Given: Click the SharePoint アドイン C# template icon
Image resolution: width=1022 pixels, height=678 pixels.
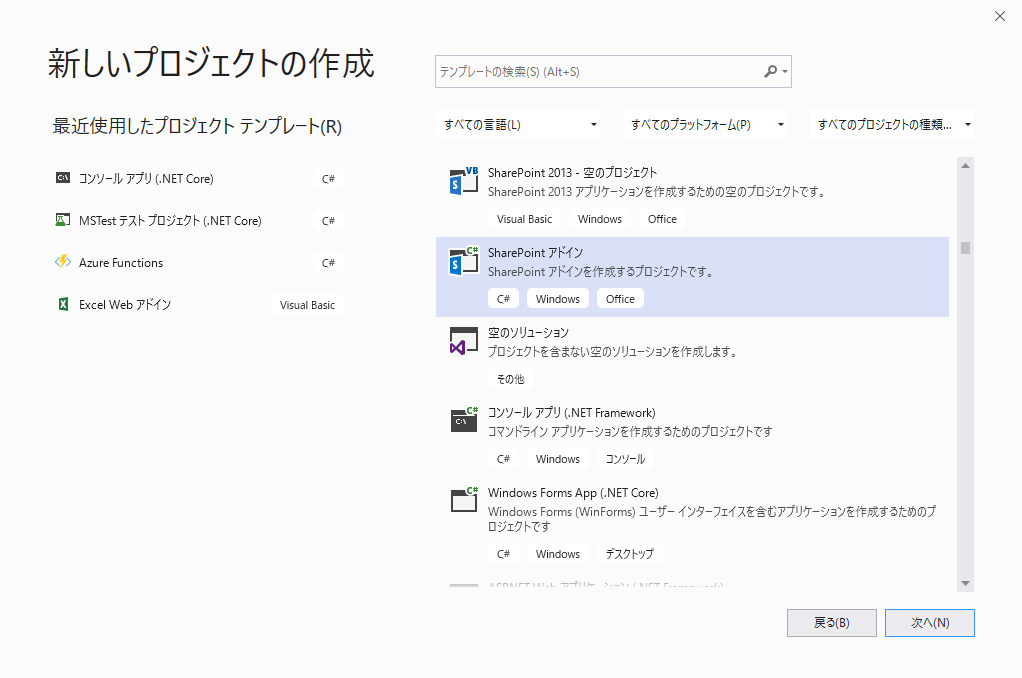Looking at the screenshot, I should coord(464,261).
